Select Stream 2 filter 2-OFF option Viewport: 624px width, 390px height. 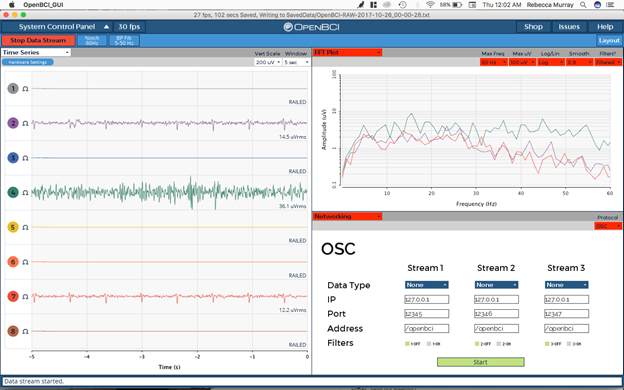tap(477, 343)
